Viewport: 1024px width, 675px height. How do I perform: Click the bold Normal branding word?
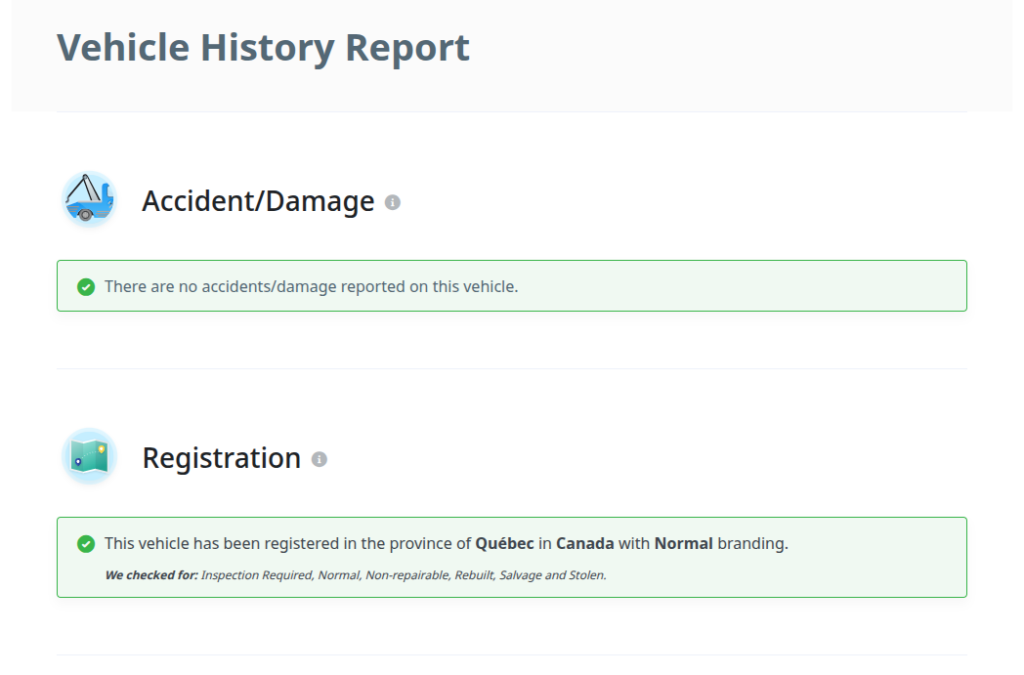683,544
